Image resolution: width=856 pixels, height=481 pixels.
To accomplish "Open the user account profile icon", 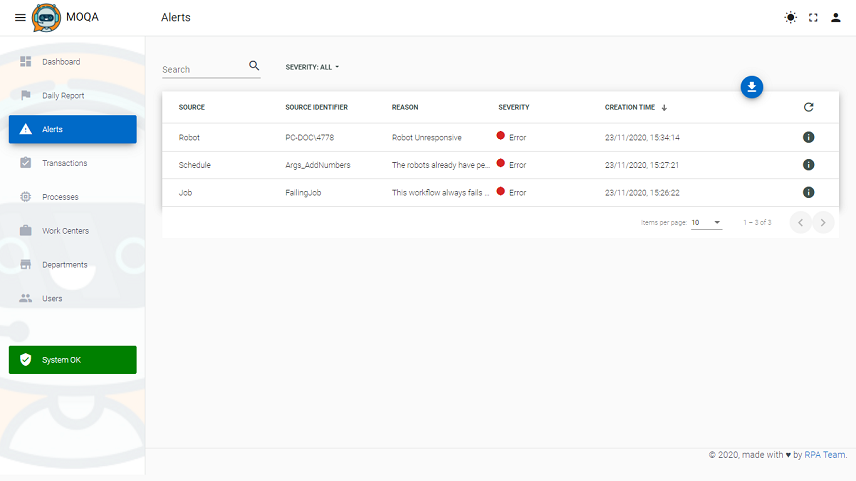I will click(x=836, y=17).
